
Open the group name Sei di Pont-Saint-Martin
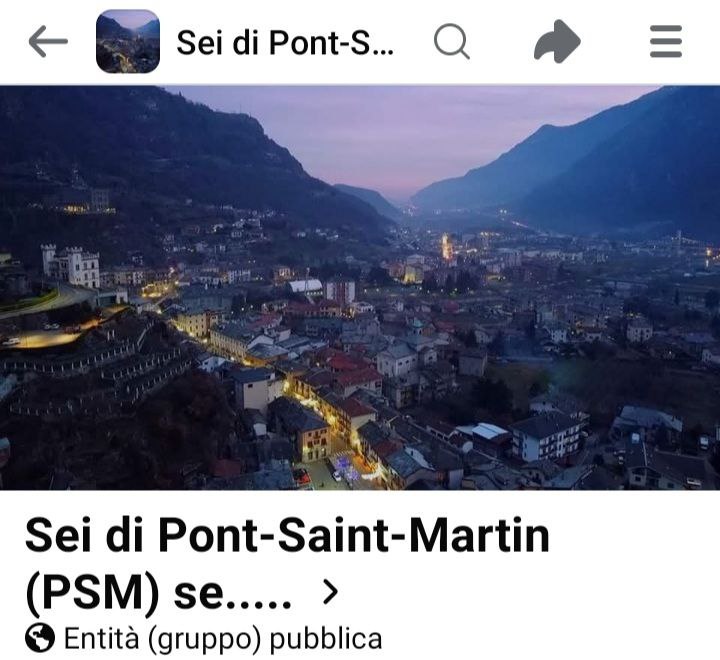pyautogui.click(x=287, y=536)
